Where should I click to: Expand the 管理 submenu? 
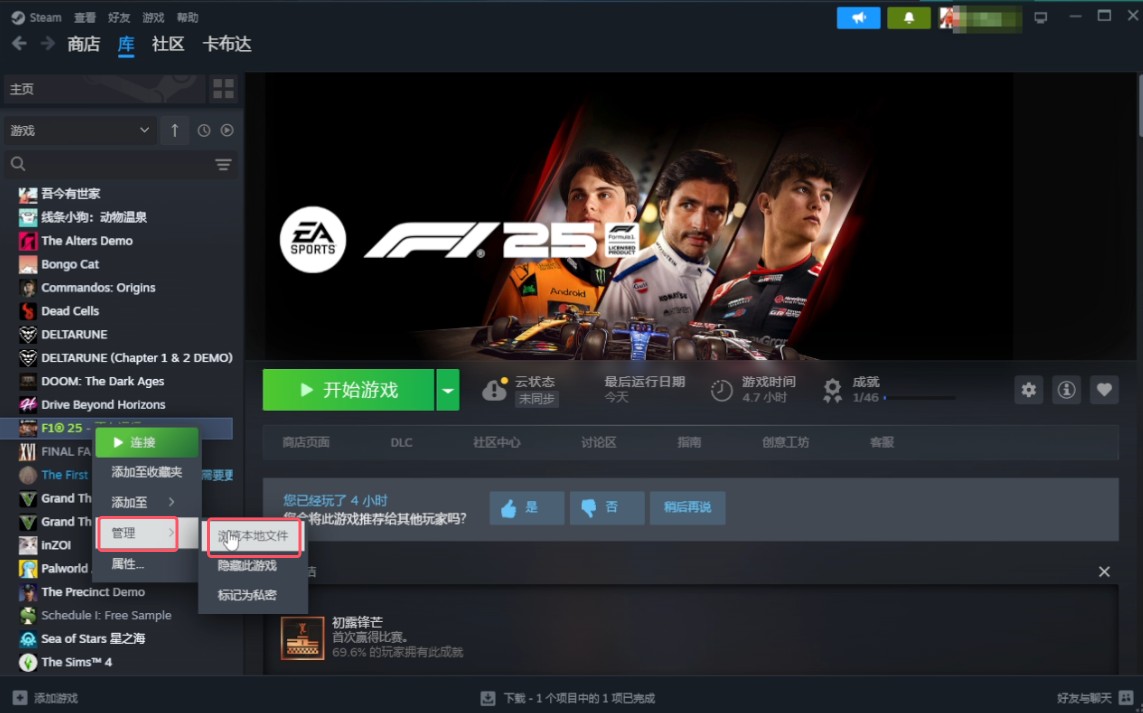tap(137, 533)
